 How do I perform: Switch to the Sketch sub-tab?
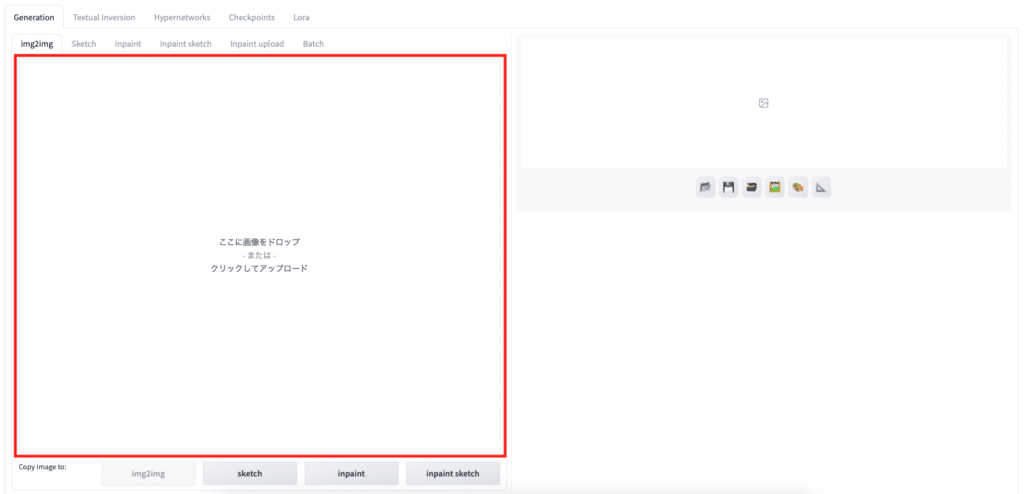(x=84, y=44)
